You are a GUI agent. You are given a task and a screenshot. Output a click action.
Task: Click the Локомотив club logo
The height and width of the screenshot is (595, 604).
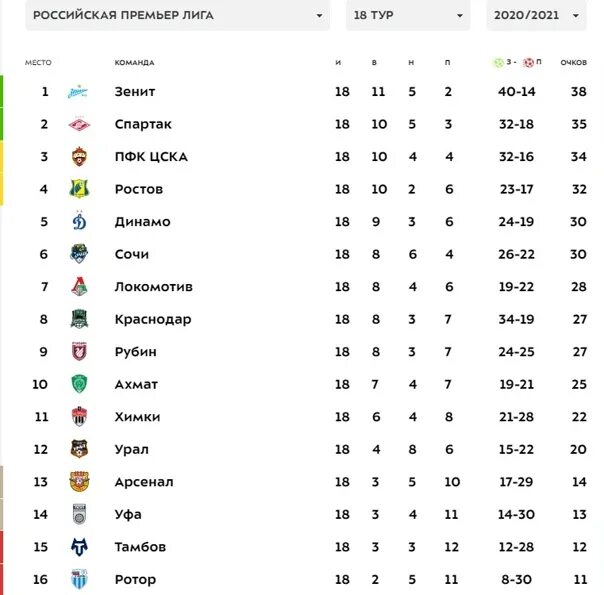point(79,287)
